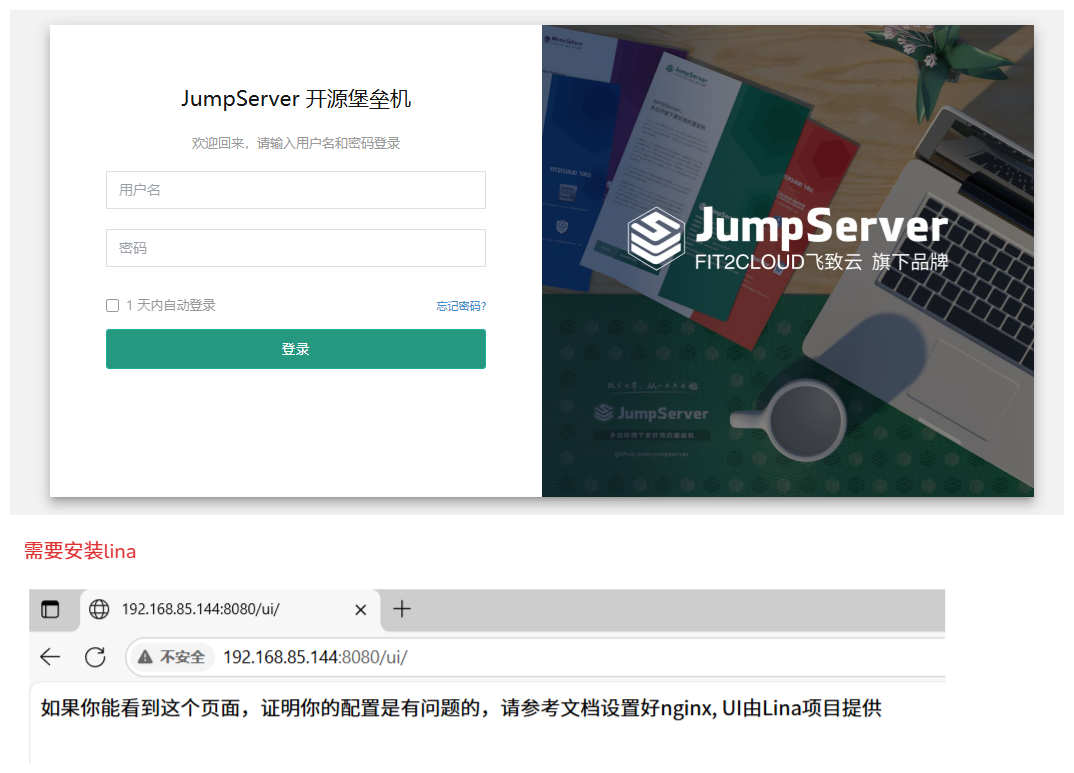This screenshot has height=773, width=1074.
Task: Click the FIT2CLOUD飞致云 旗下品牌 banner text
Action: point(821,262)
